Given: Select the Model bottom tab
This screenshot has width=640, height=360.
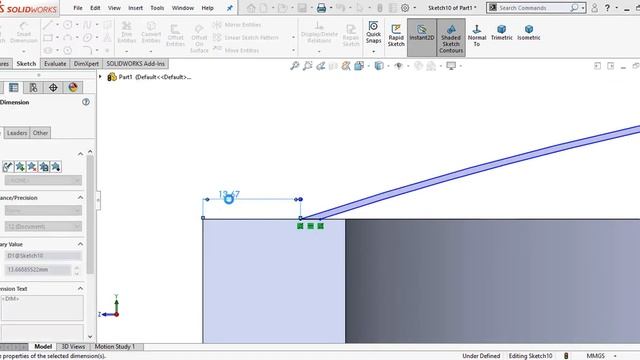Looking at the screenshot, I should coord(43,347).
